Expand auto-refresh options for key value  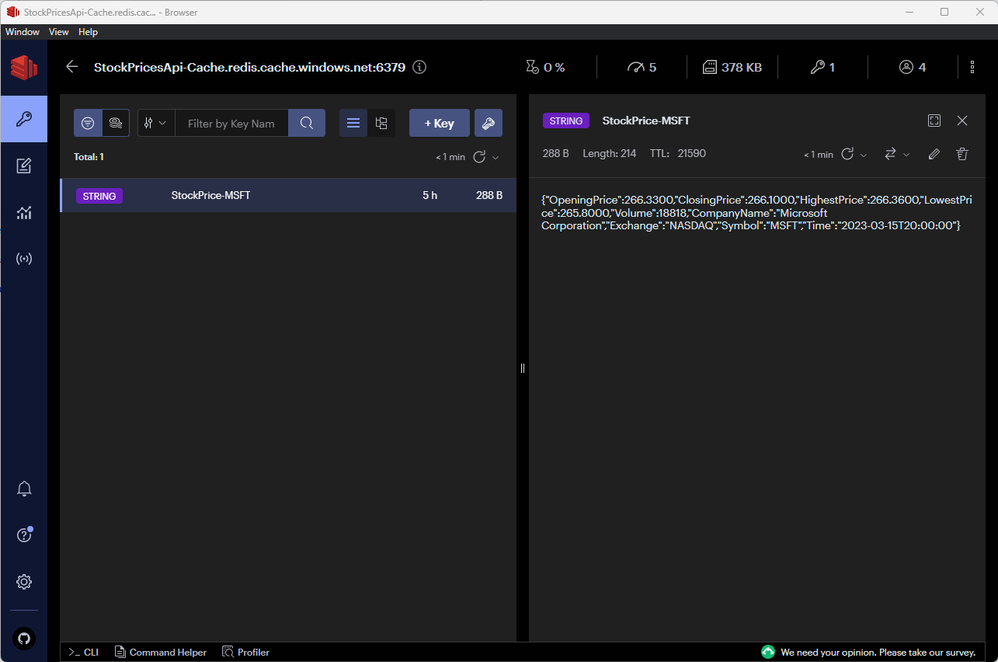864,155
